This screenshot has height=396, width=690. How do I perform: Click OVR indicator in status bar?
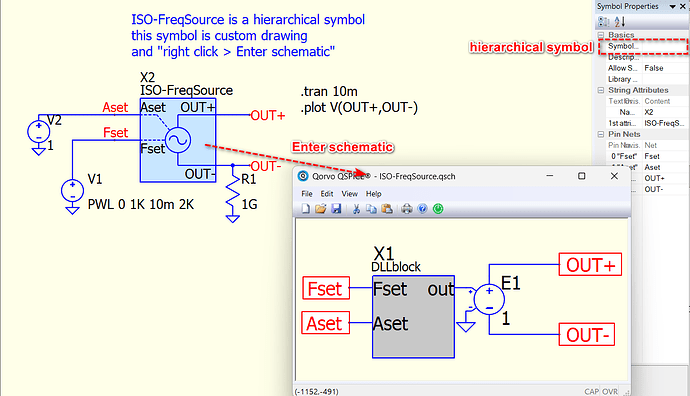(610, 391)
